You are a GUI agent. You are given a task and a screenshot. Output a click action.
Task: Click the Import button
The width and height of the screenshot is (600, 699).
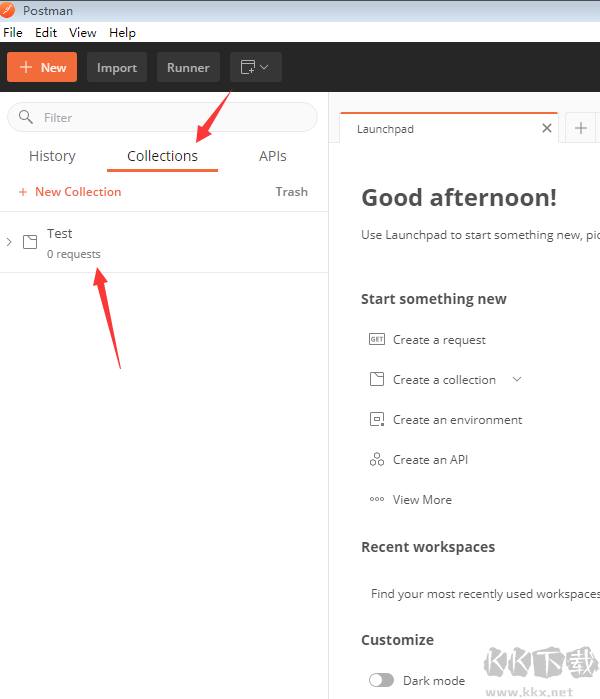(117, 68)
